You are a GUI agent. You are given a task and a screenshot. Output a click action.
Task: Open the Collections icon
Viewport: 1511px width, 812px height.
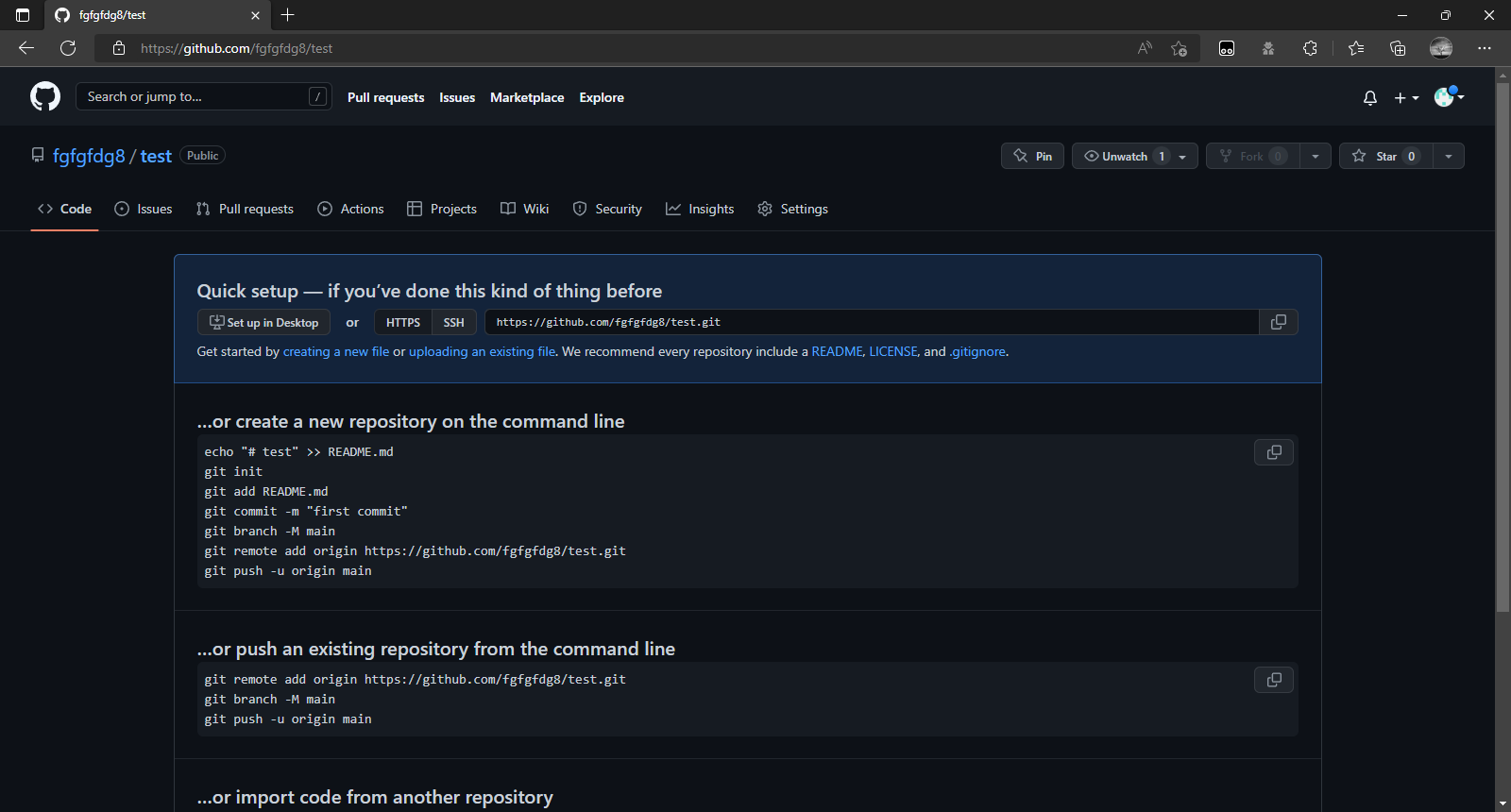[1398, 48]
